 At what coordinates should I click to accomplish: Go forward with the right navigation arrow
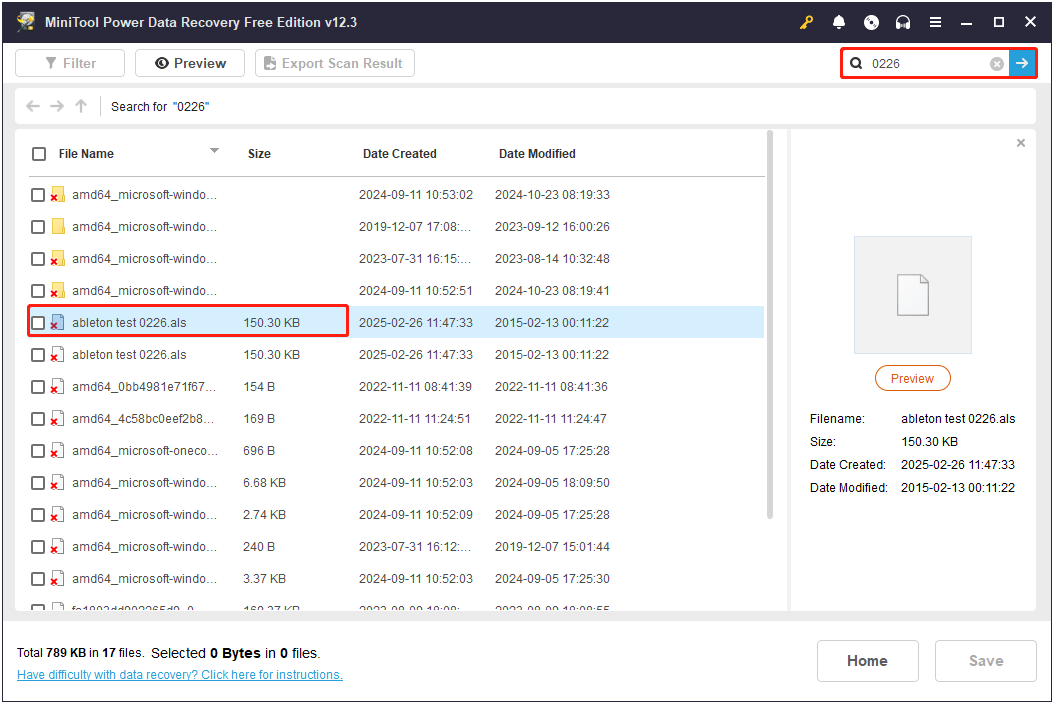(57, 106)
